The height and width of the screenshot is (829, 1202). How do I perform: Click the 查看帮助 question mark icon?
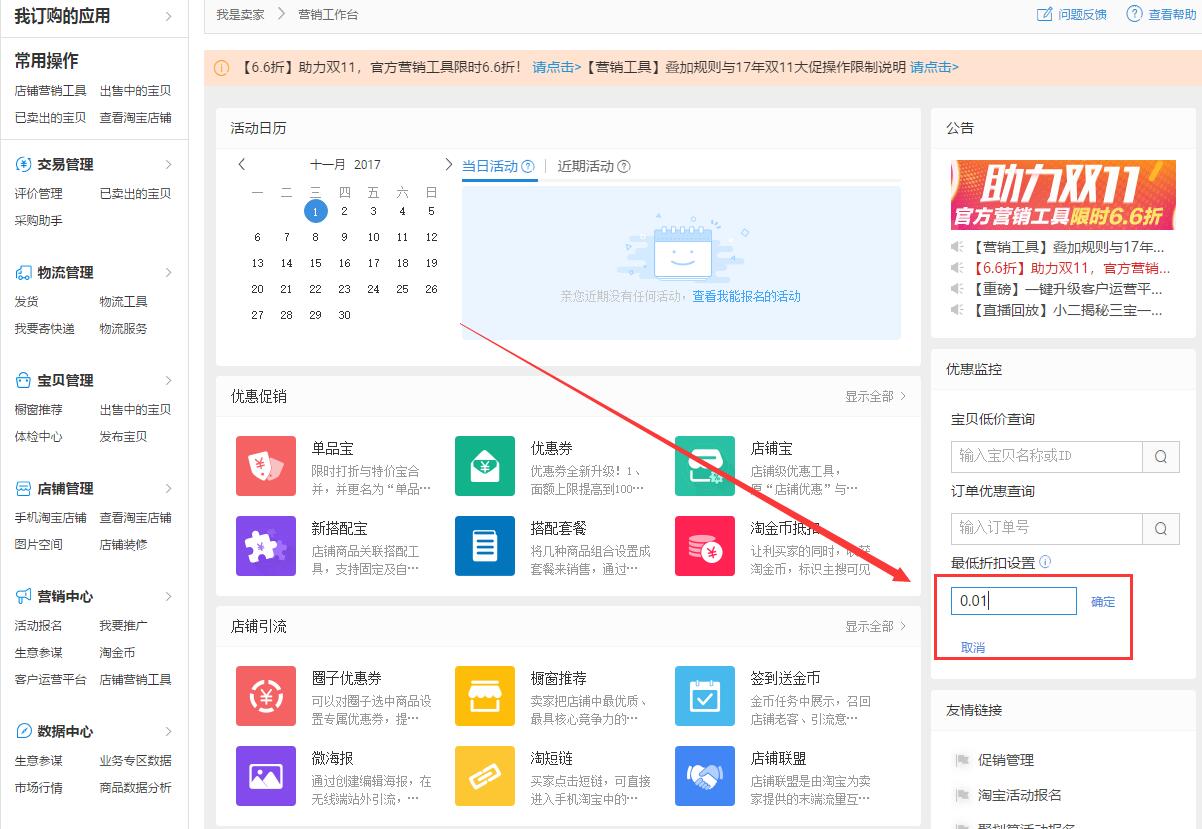1134,14
